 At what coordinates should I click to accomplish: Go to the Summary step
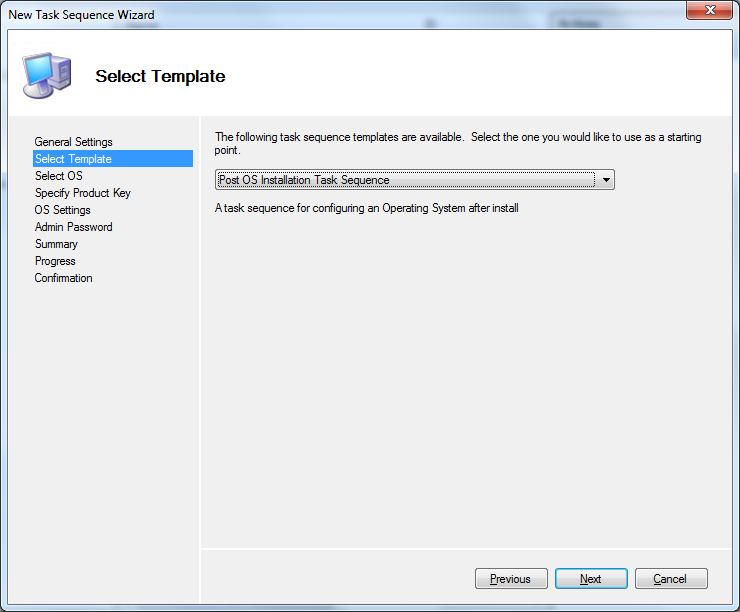pyautogui.click(x=56, y=244)
